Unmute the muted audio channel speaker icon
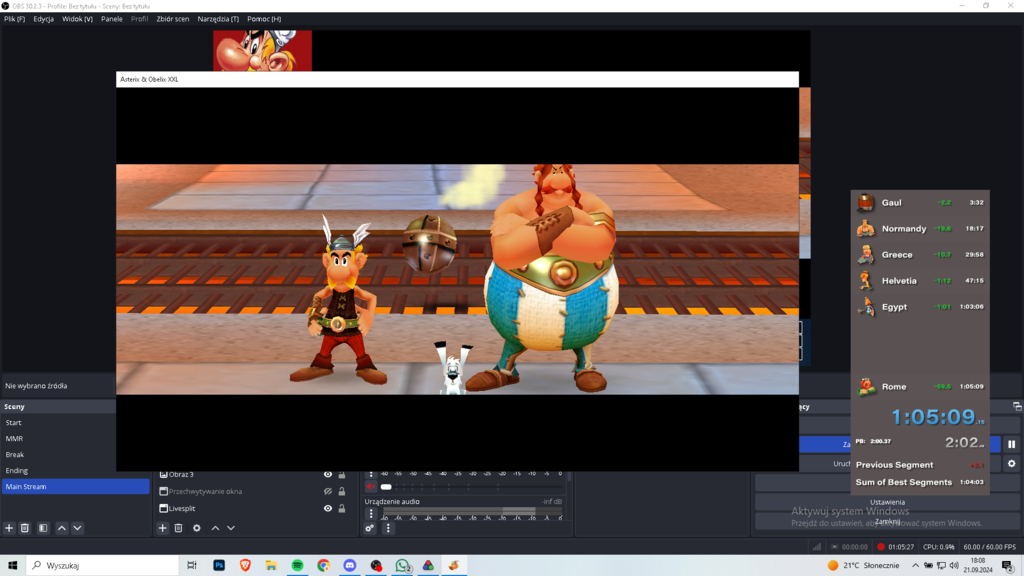Image resolution: width=1024 pixels, height=576 pixels. pos(371,487)
